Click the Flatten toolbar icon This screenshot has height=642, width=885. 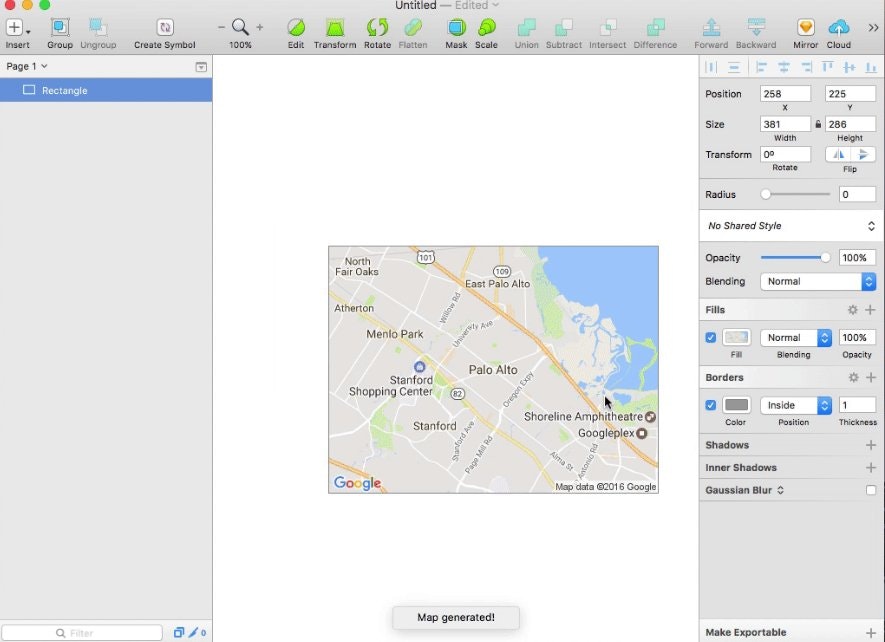[x=413, y=28]
